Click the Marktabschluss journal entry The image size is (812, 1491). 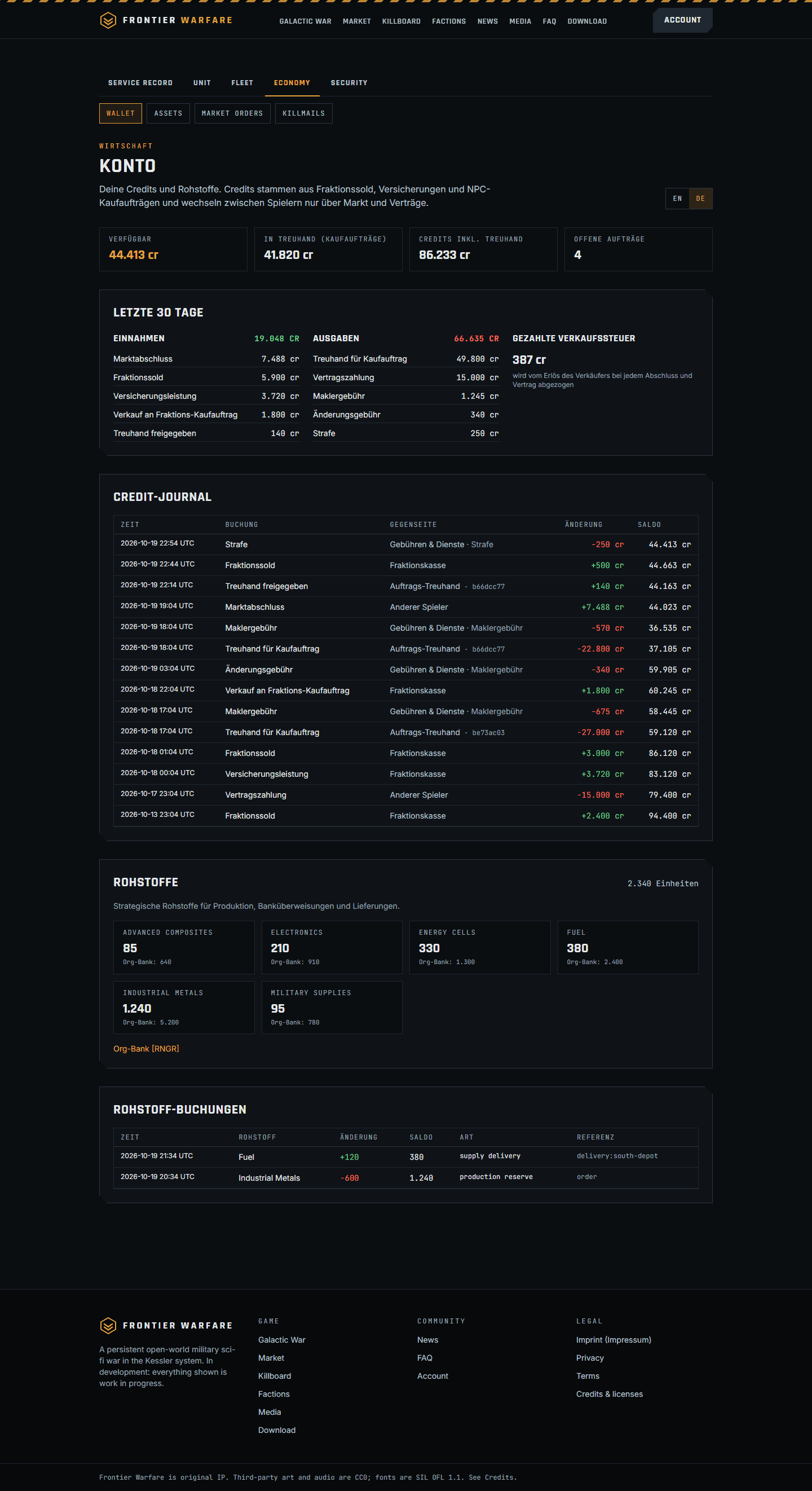(405, 606)
